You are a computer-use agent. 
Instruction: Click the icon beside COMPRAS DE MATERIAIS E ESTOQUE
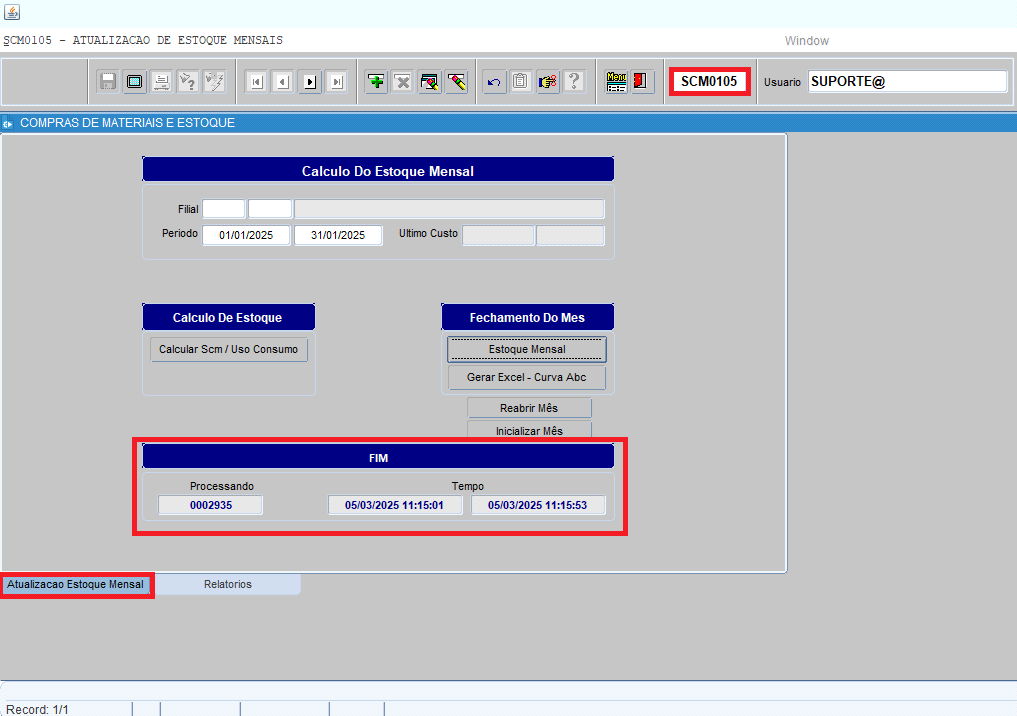point(8,123)
